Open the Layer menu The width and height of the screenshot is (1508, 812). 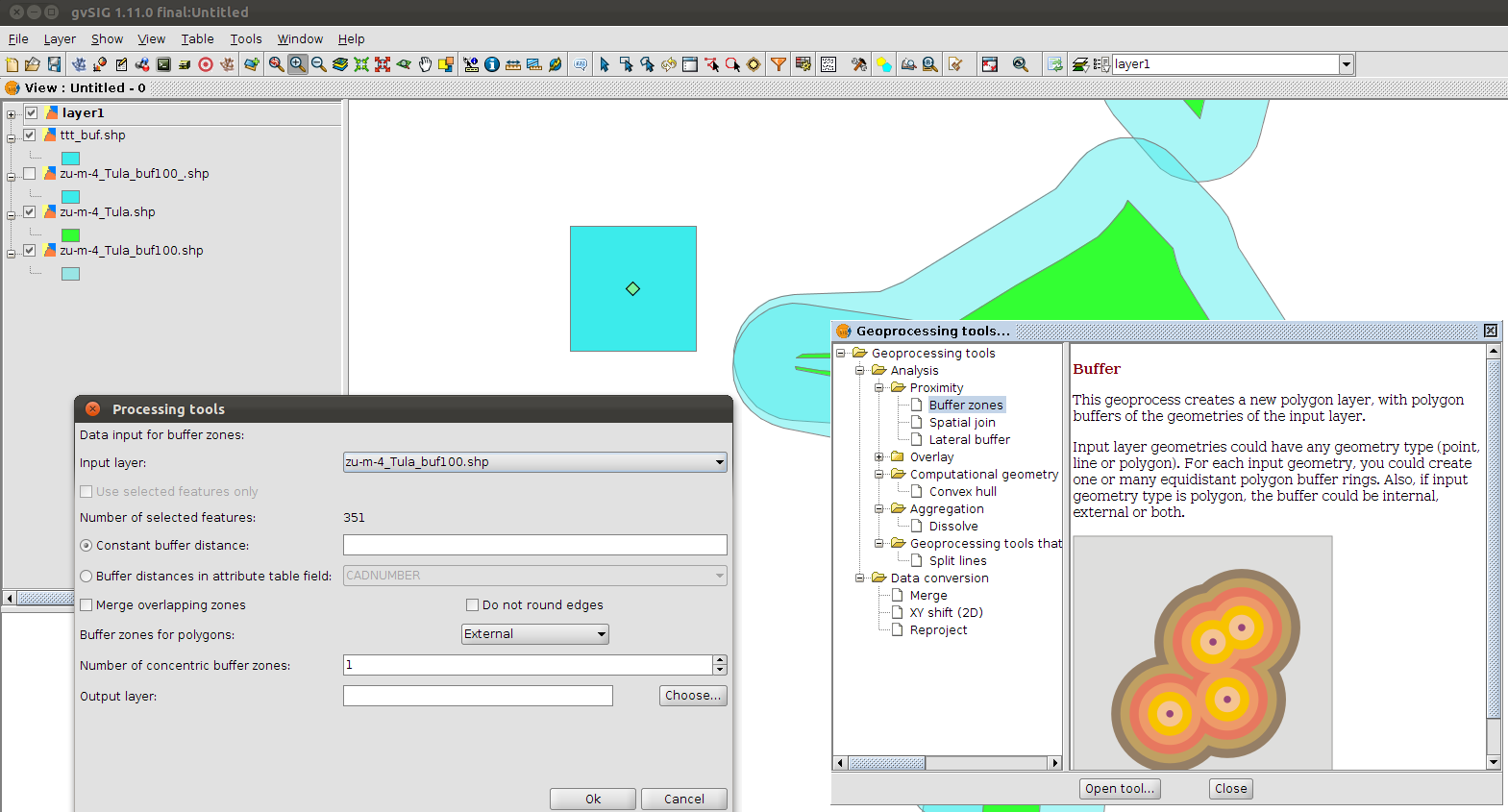pos(60,39)
